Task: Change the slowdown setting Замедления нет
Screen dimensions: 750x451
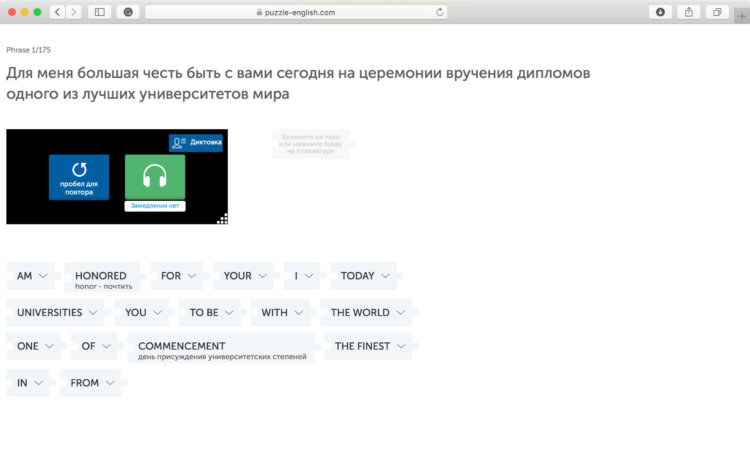Action: [155, 206]
